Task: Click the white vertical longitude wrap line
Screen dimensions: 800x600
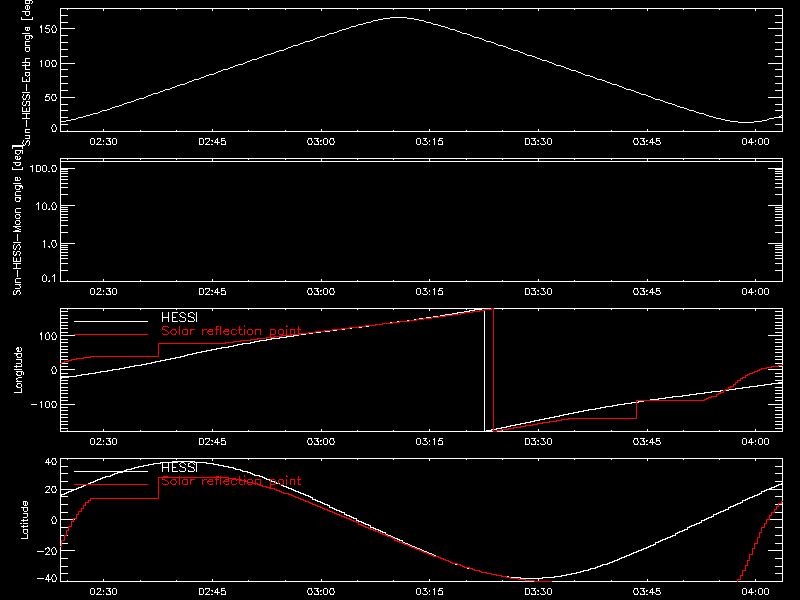Action: point(484,370)
